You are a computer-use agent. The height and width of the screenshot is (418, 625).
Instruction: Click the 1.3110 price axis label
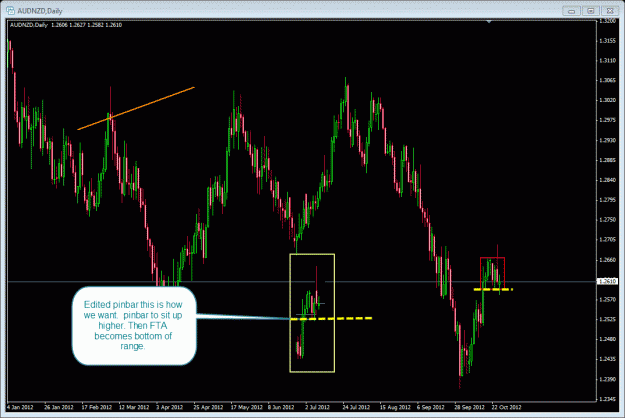point(607,61)
